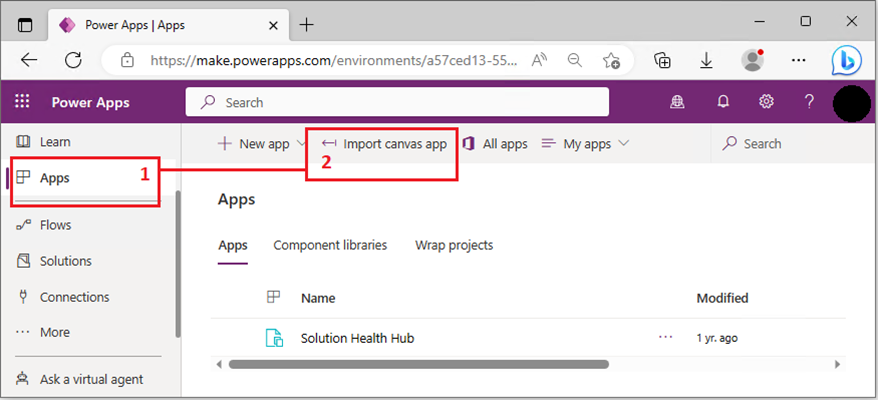Toggle read aloud icon in address bar
This screenshot has width=878, height=400.
539,60
